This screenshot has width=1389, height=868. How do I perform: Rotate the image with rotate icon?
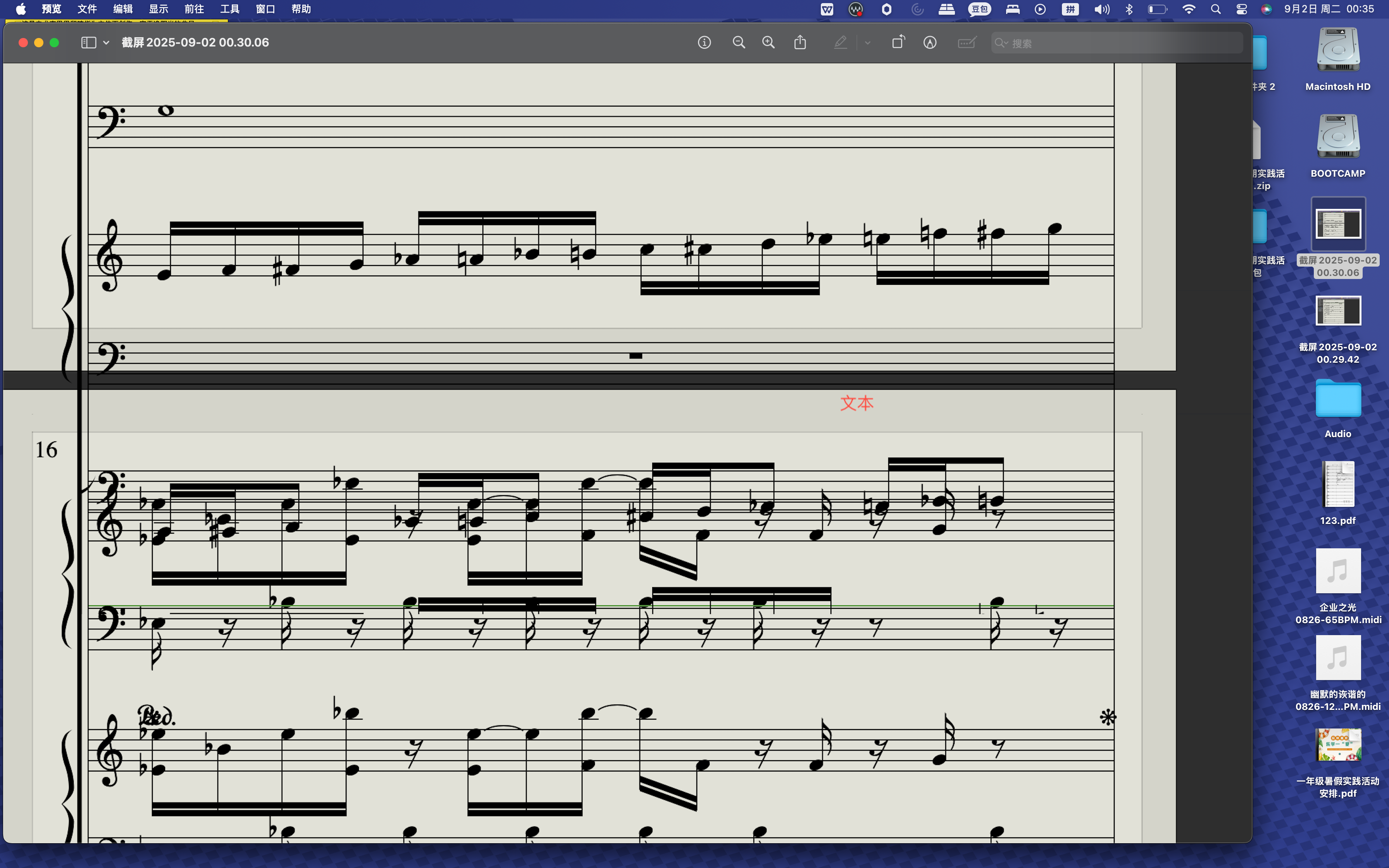898,43
